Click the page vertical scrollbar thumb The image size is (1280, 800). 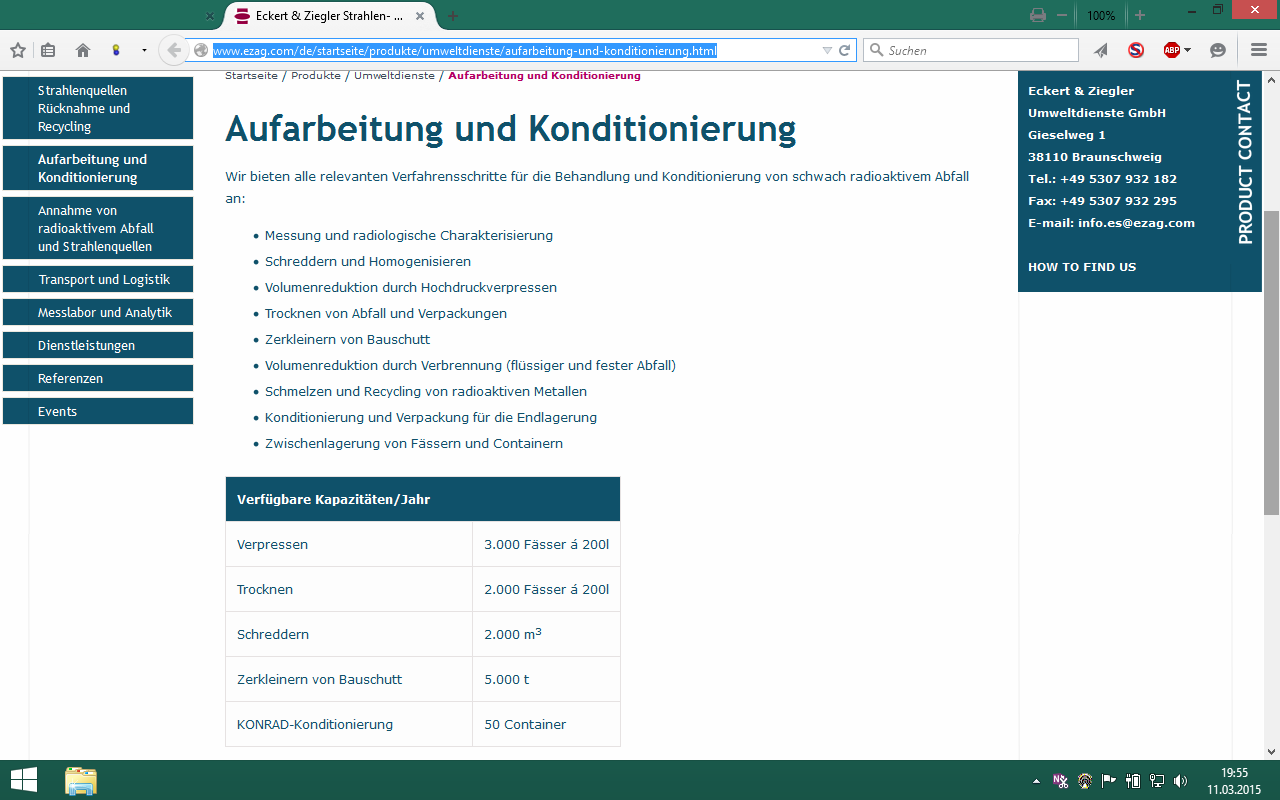coord(1271,362)
